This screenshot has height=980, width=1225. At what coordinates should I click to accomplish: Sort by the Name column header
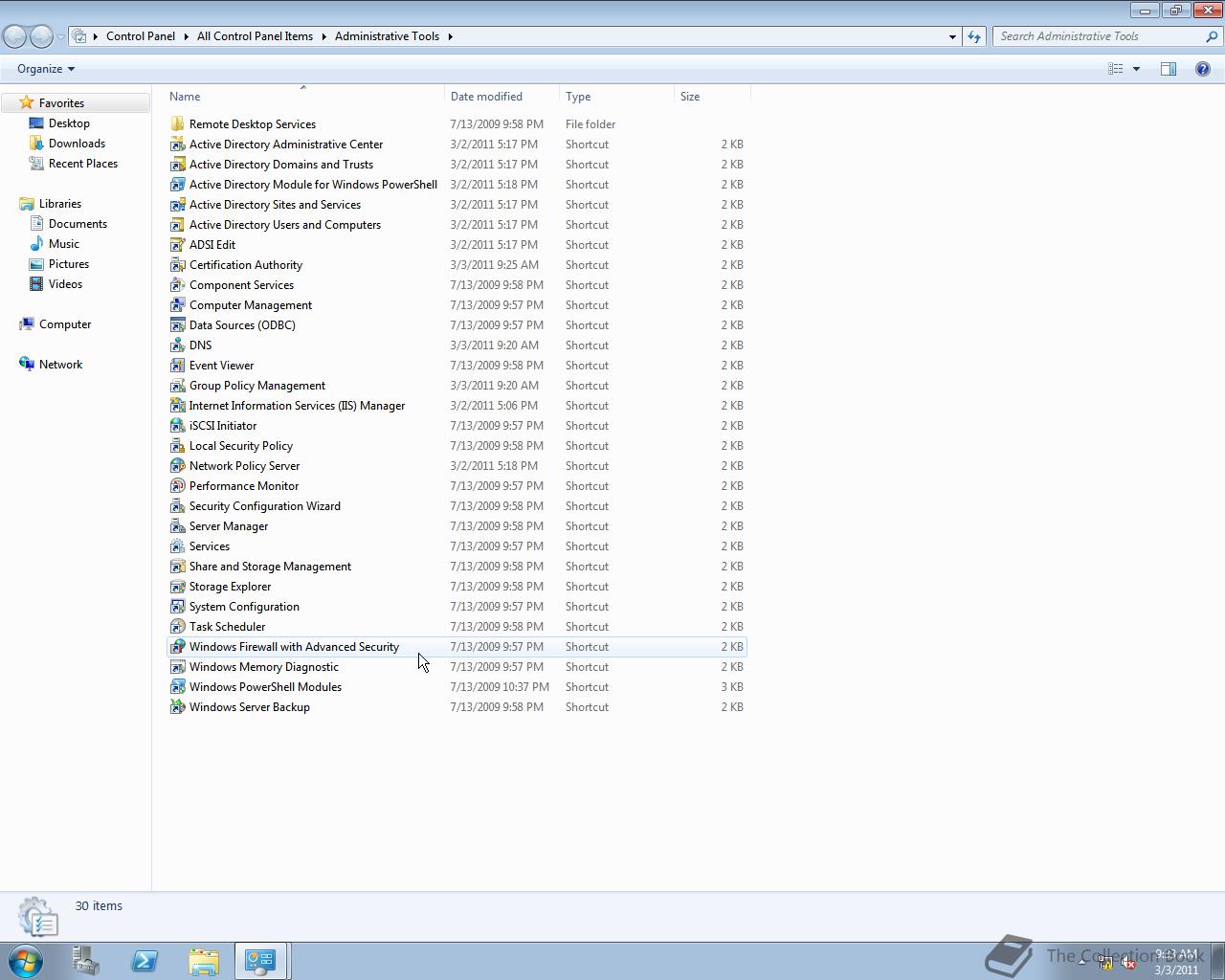185,97
